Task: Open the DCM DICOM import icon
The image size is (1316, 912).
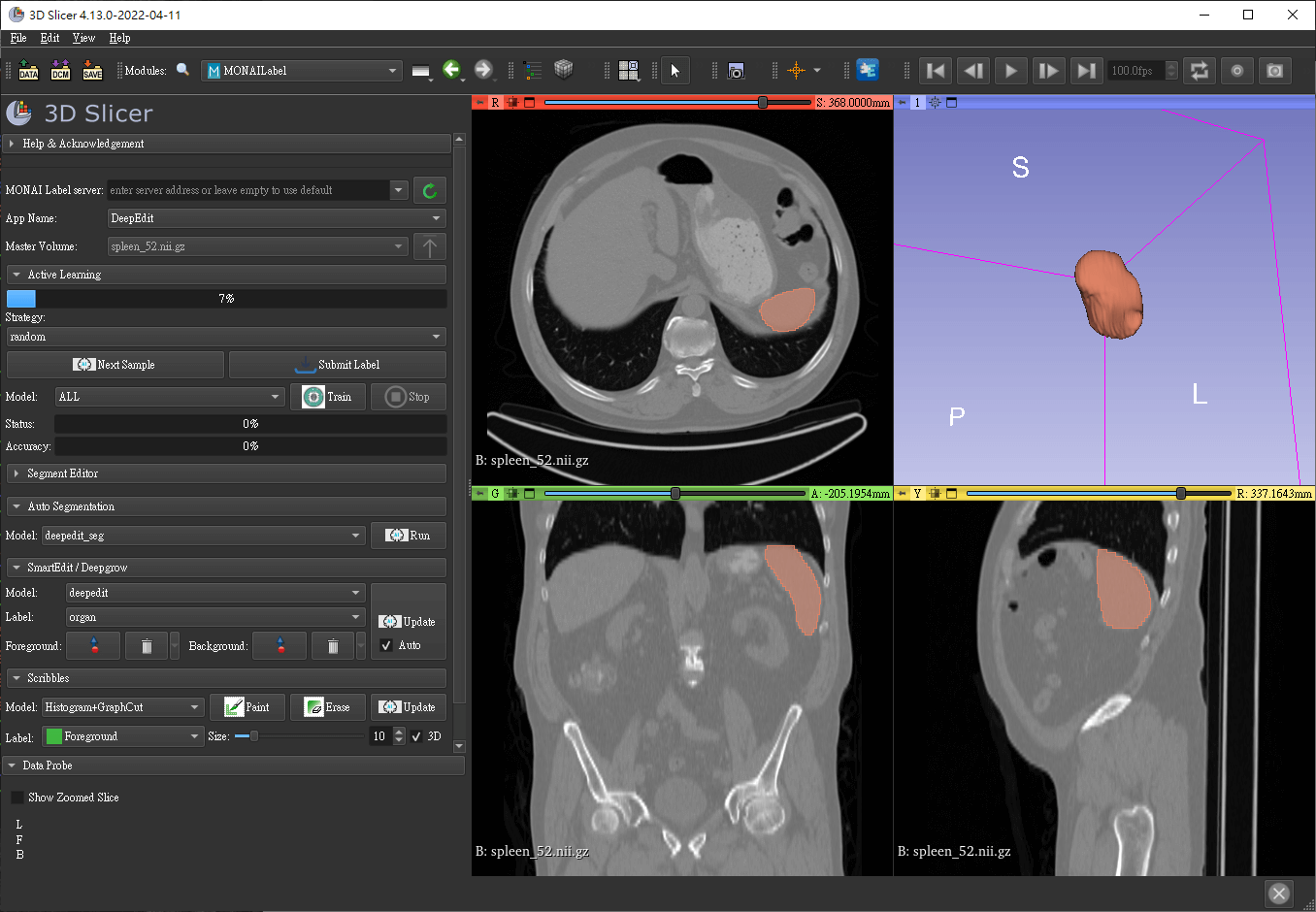Action: pyautogui.click(x=60, y=70)
